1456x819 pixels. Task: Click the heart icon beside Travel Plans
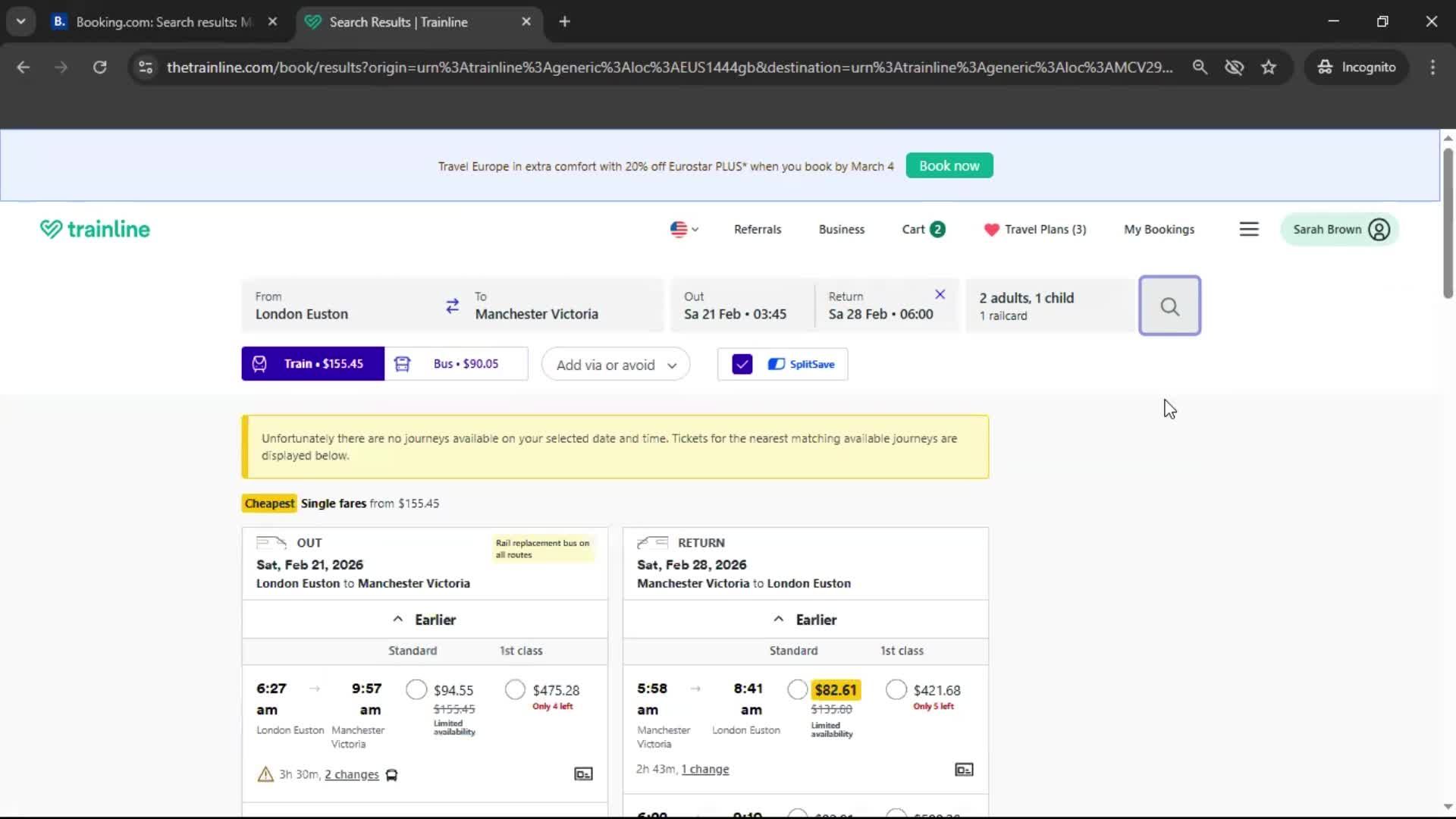point(991,229)
